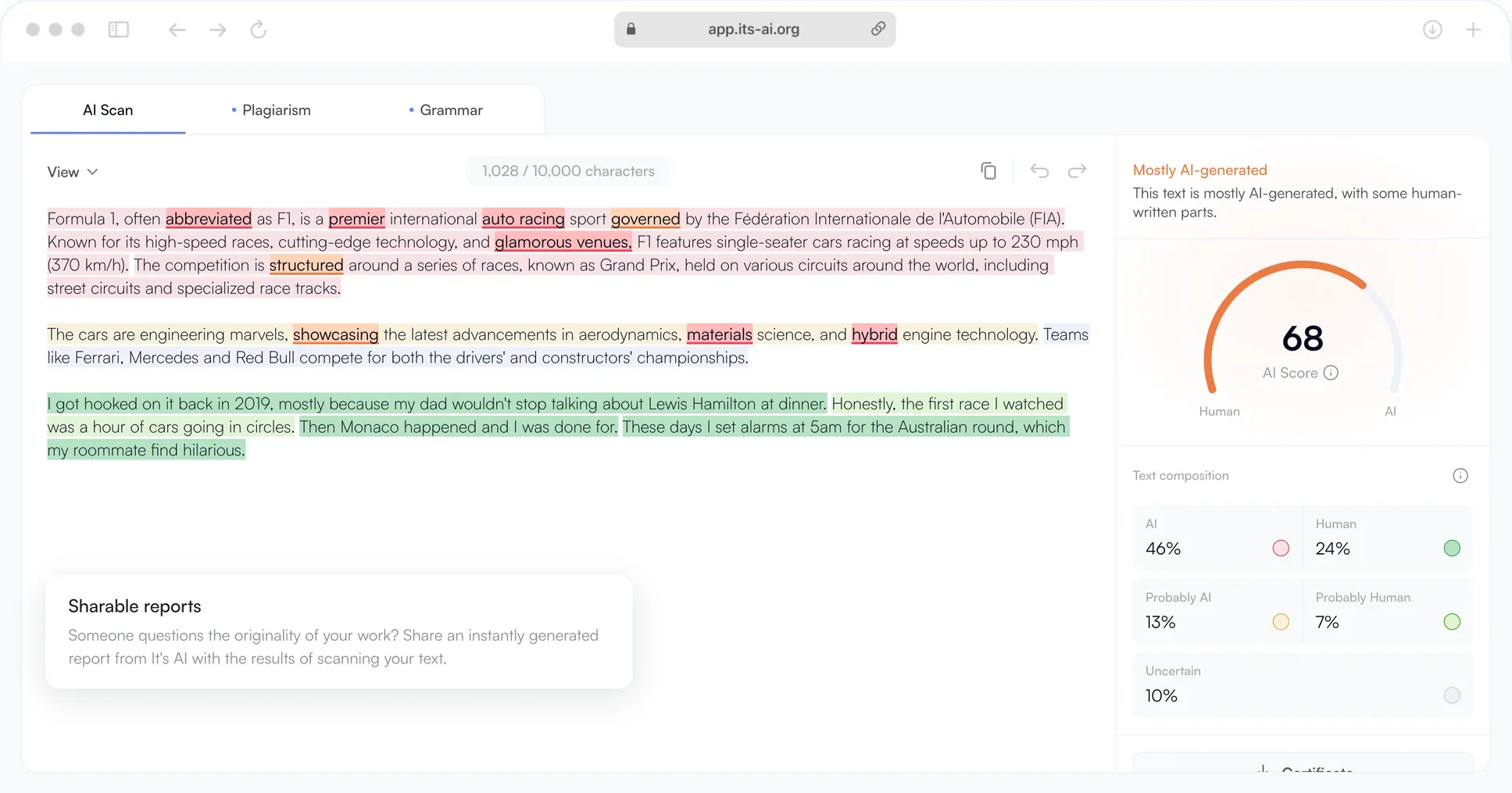Click the gray Uncertain circle

(1452, 695)
